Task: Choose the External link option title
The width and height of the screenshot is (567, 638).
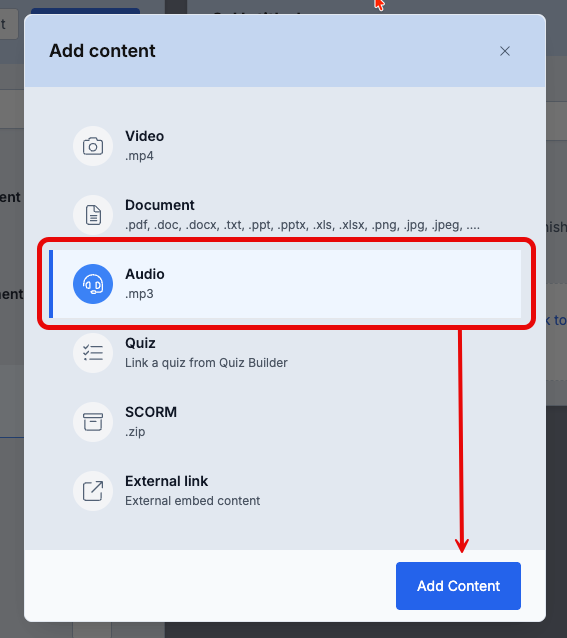Action: click(x=166, y=481)
